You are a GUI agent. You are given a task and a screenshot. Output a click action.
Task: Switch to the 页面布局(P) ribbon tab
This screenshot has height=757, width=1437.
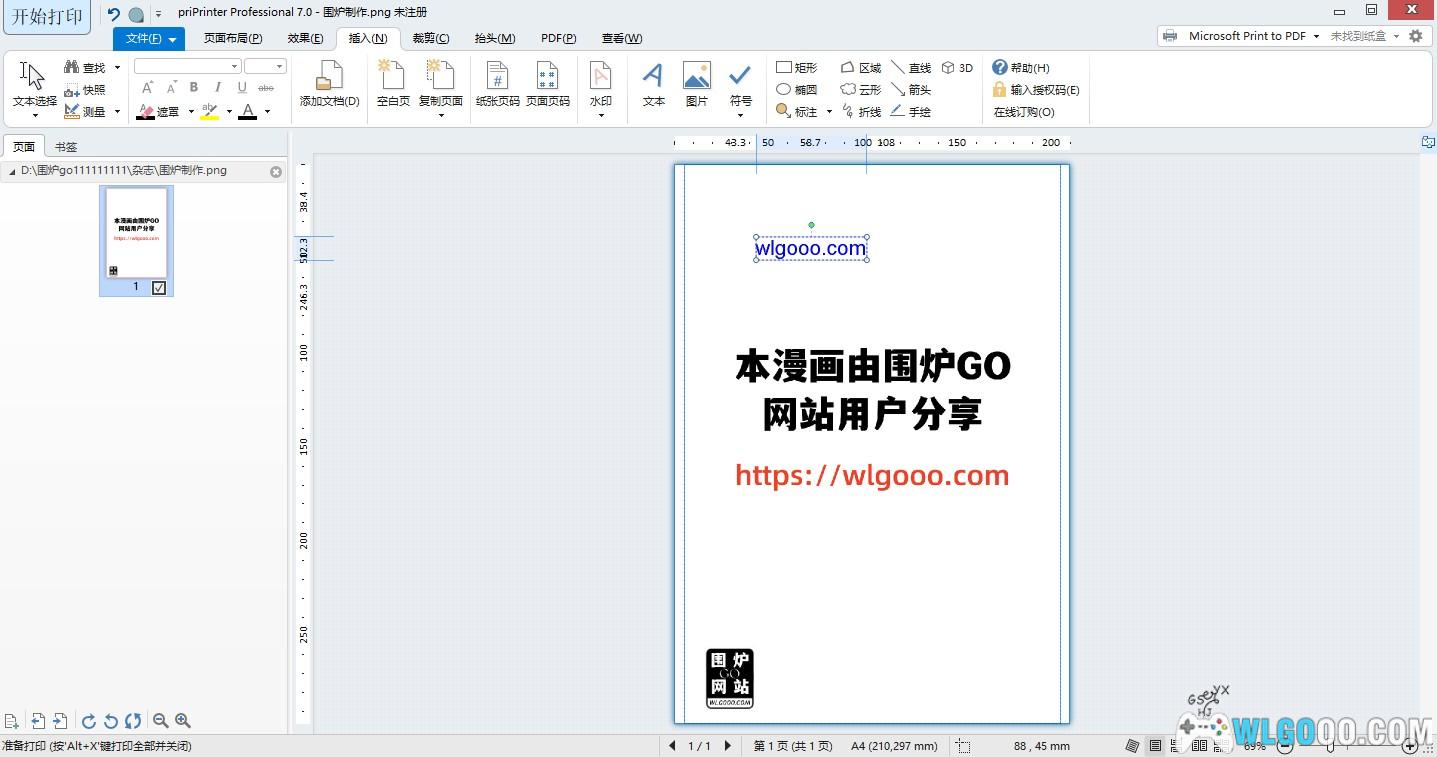click(x=232, y=38)
